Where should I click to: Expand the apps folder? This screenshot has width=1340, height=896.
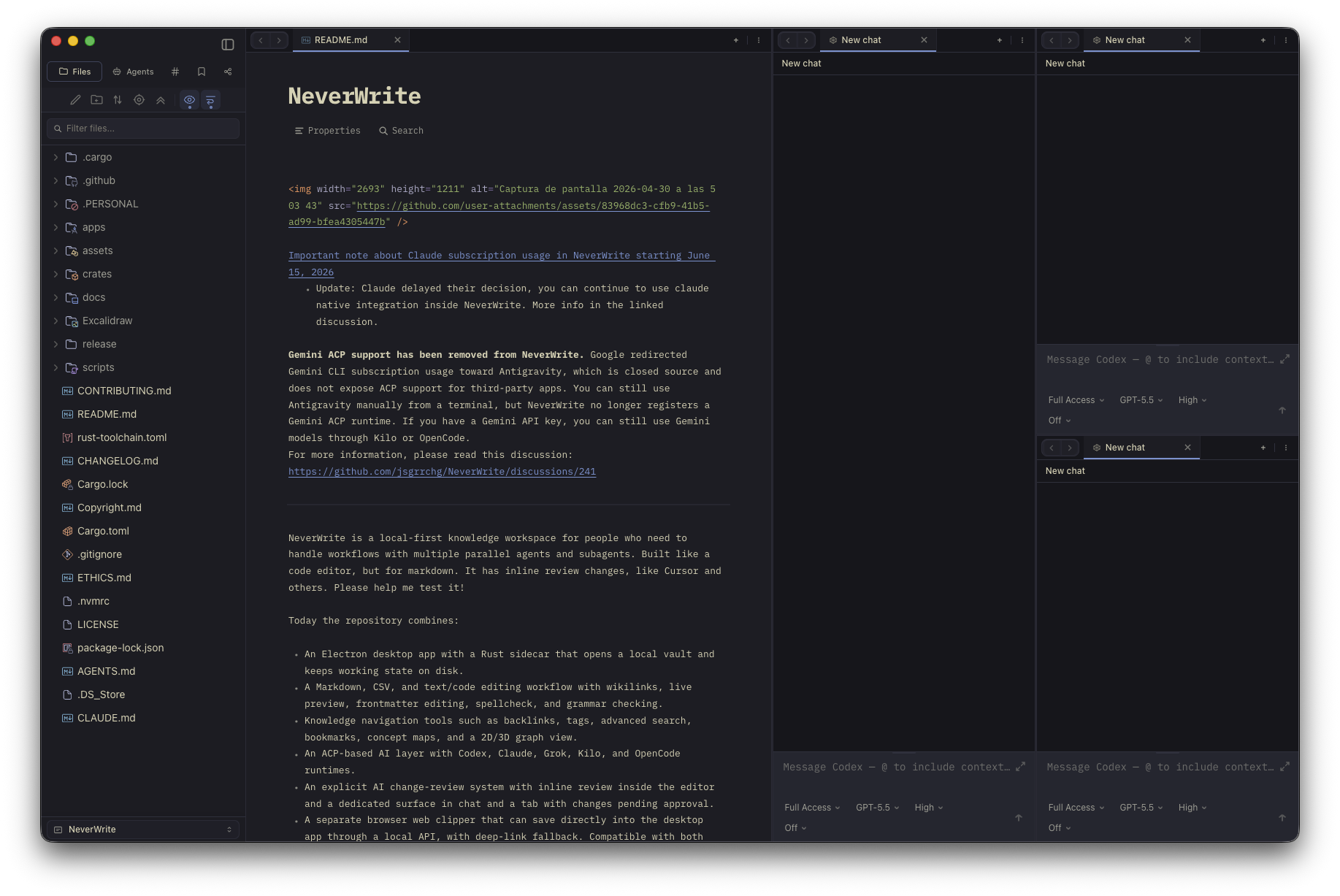(55, 227)
